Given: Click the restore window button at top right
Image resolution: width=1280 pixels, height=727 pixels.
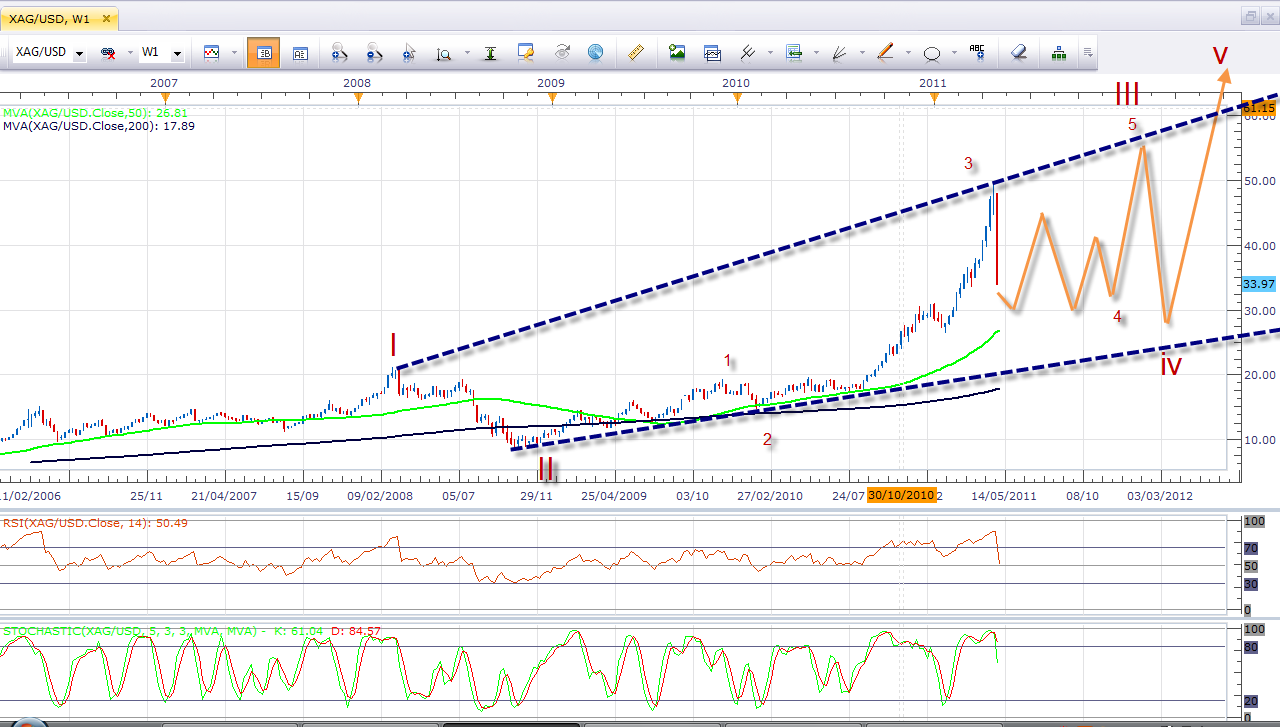Looking at the screenshot, I should pos(1250,16).
